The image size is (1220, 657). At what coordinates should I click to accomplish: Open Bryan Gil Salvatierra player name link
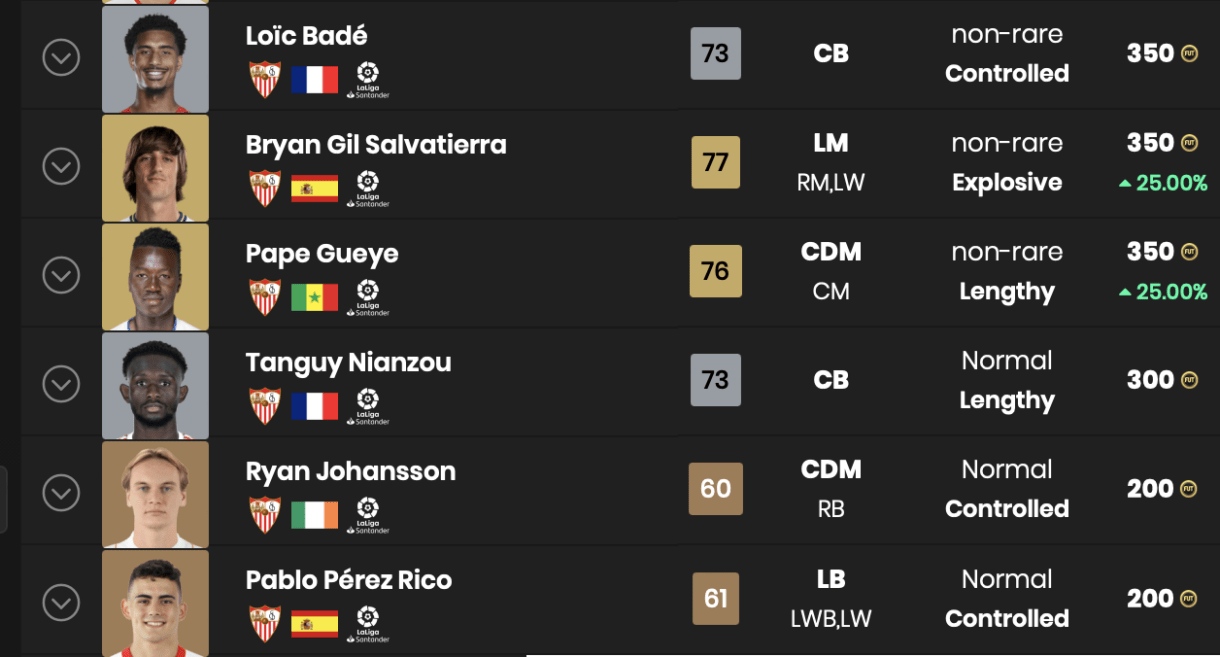[x=376, y=145]
